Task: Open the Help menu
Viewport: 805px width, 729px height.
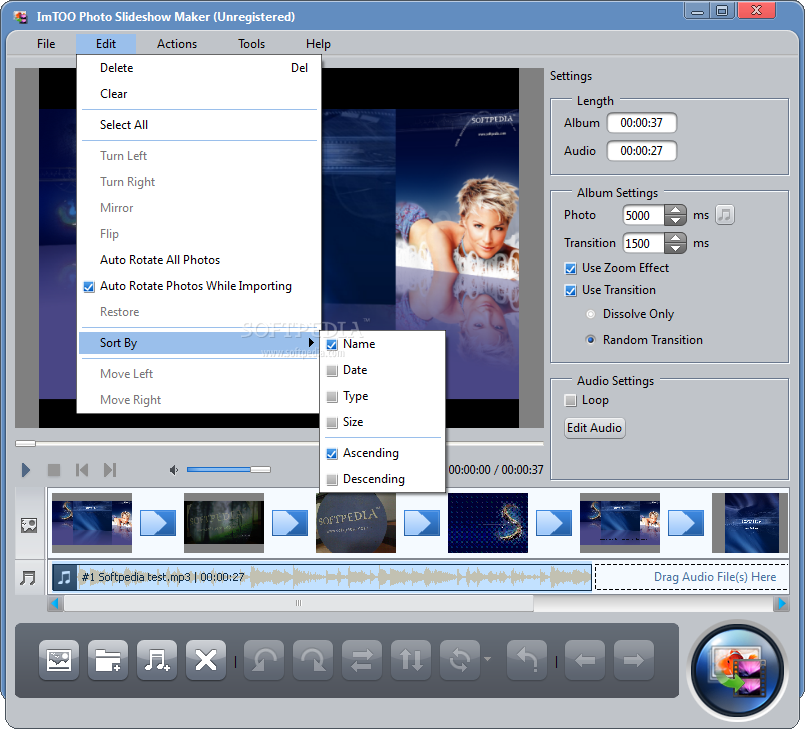Action: 318,44
